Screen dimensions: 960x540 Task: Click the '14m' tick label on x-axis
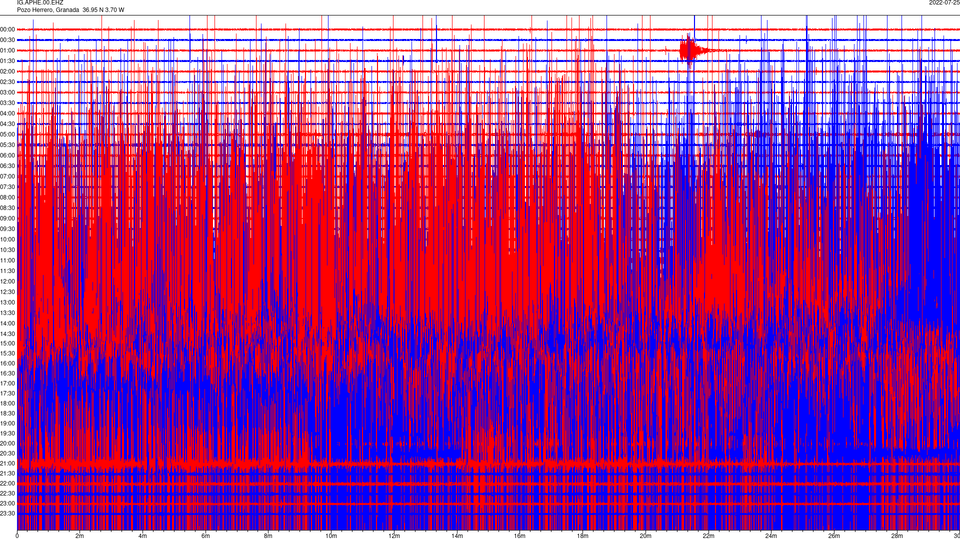[457, 536]
